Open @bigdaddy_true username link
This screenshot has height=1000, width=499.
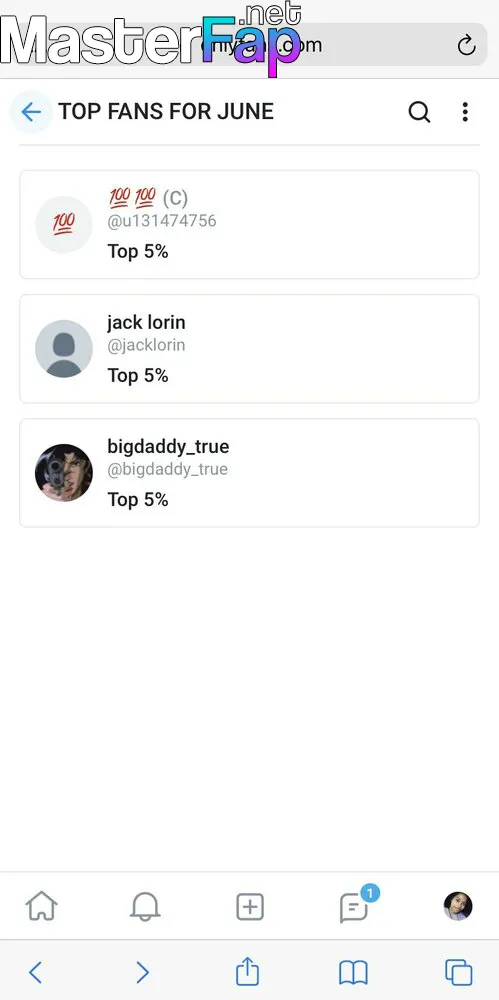coord(167,469)
